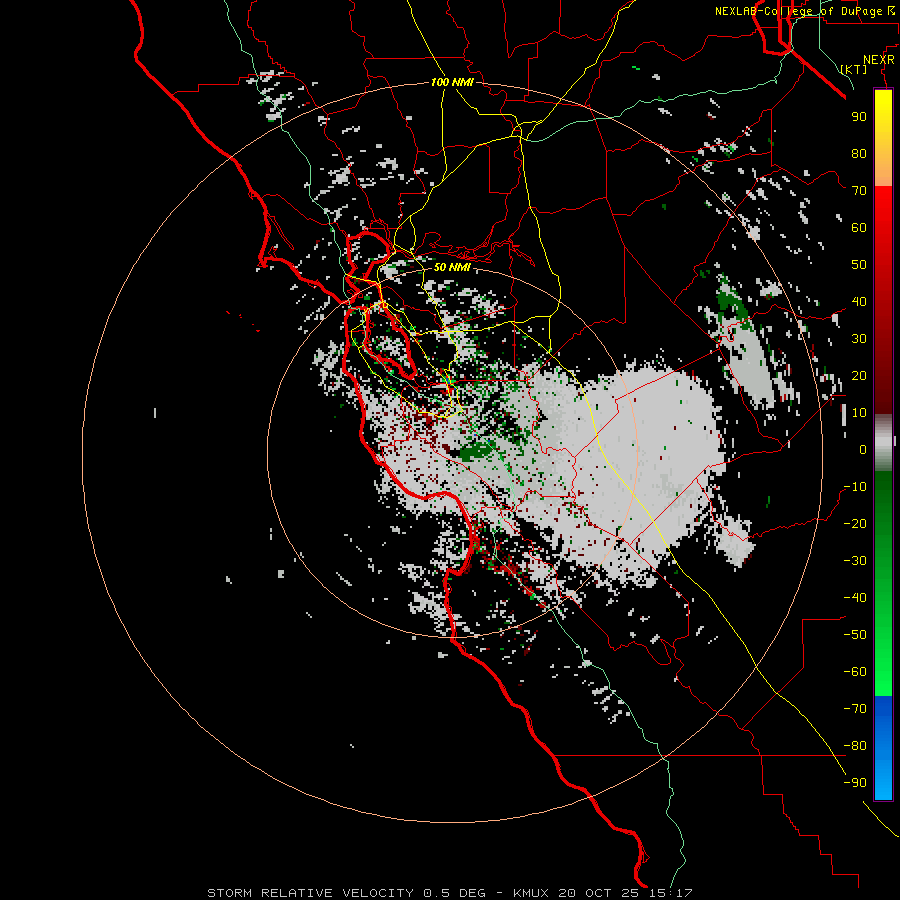Click the "100 NMI" range ring label
The height and width of the screenshot is (900, 900).
coord(452,82)
